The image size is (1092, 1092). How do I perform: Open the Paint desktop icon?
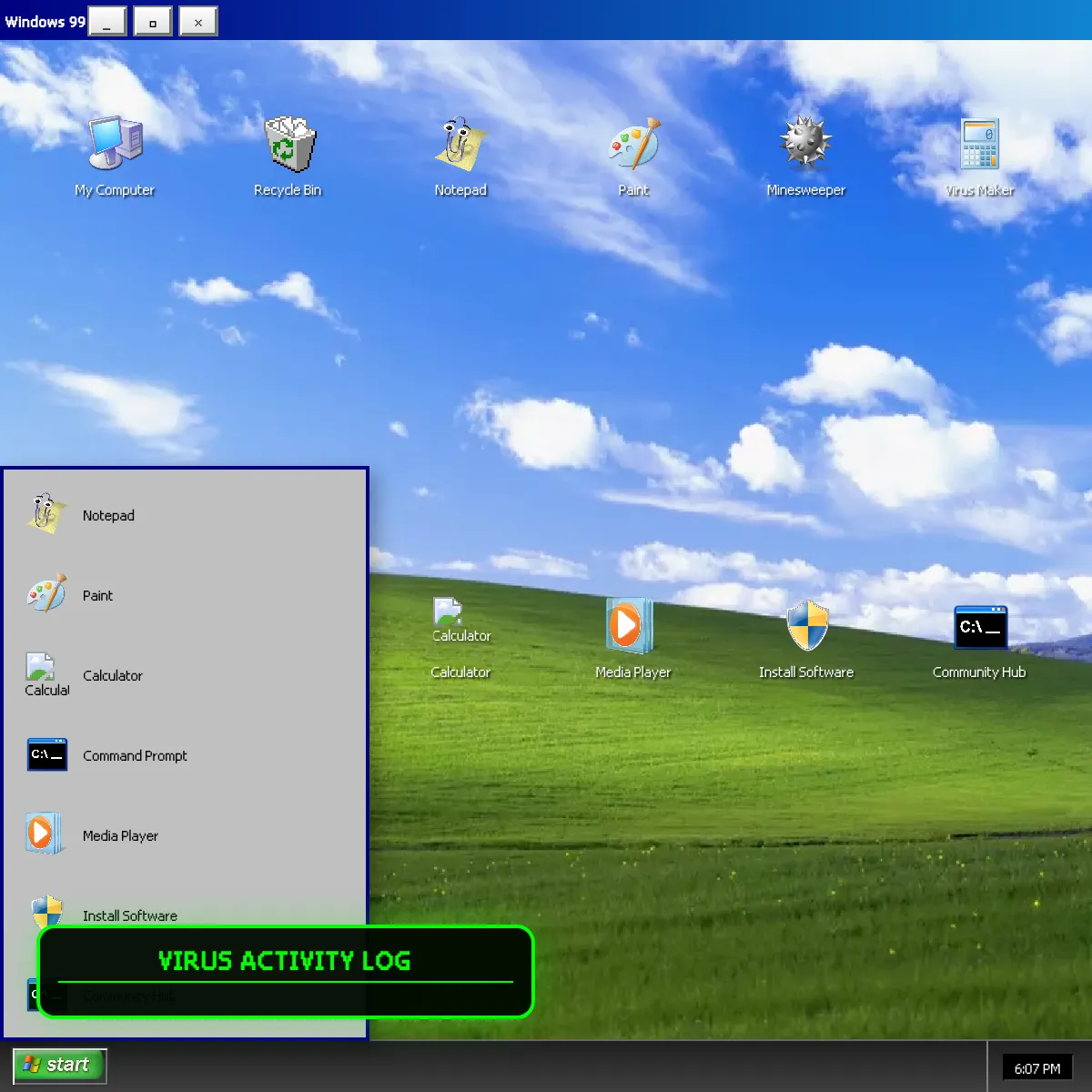click(x=633, y=157)
